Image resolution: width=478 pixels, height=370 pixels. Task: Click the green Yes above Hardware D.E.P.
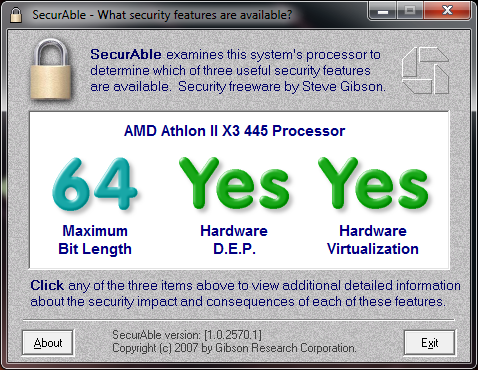234,183
